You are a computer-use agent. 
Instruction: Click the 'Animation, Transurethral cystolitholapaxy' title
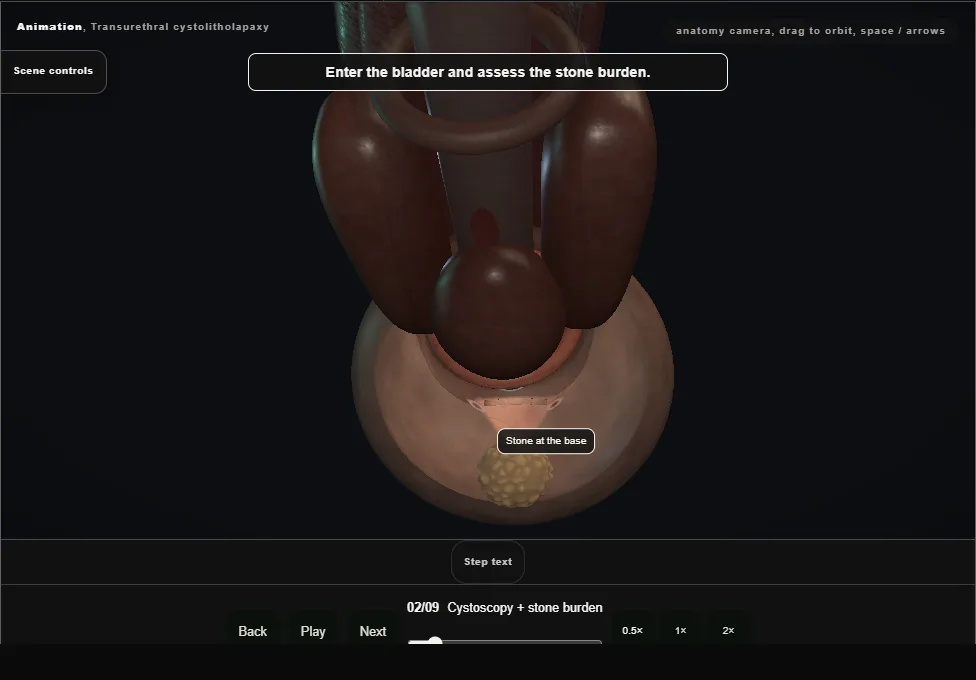pos(143,27)
